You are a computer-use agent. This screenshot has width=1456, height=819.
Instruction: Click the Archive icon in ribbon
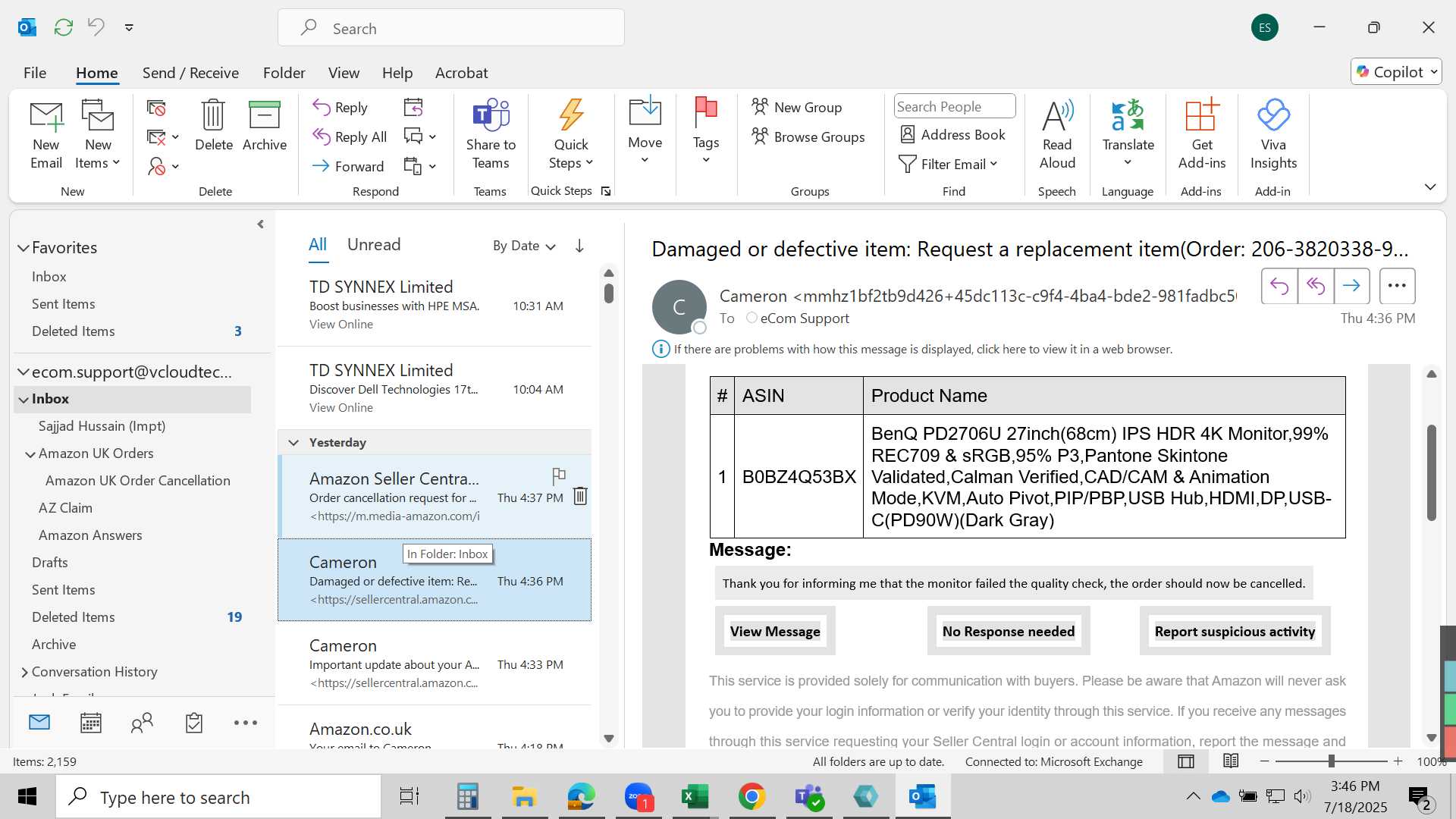tap(265, 115)
